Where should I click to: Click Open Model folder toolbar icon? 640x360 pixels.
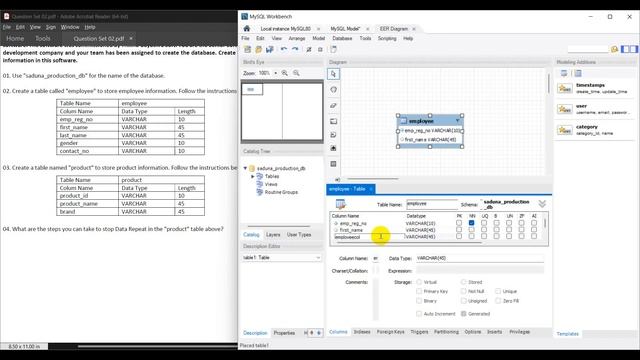point(258,49)
